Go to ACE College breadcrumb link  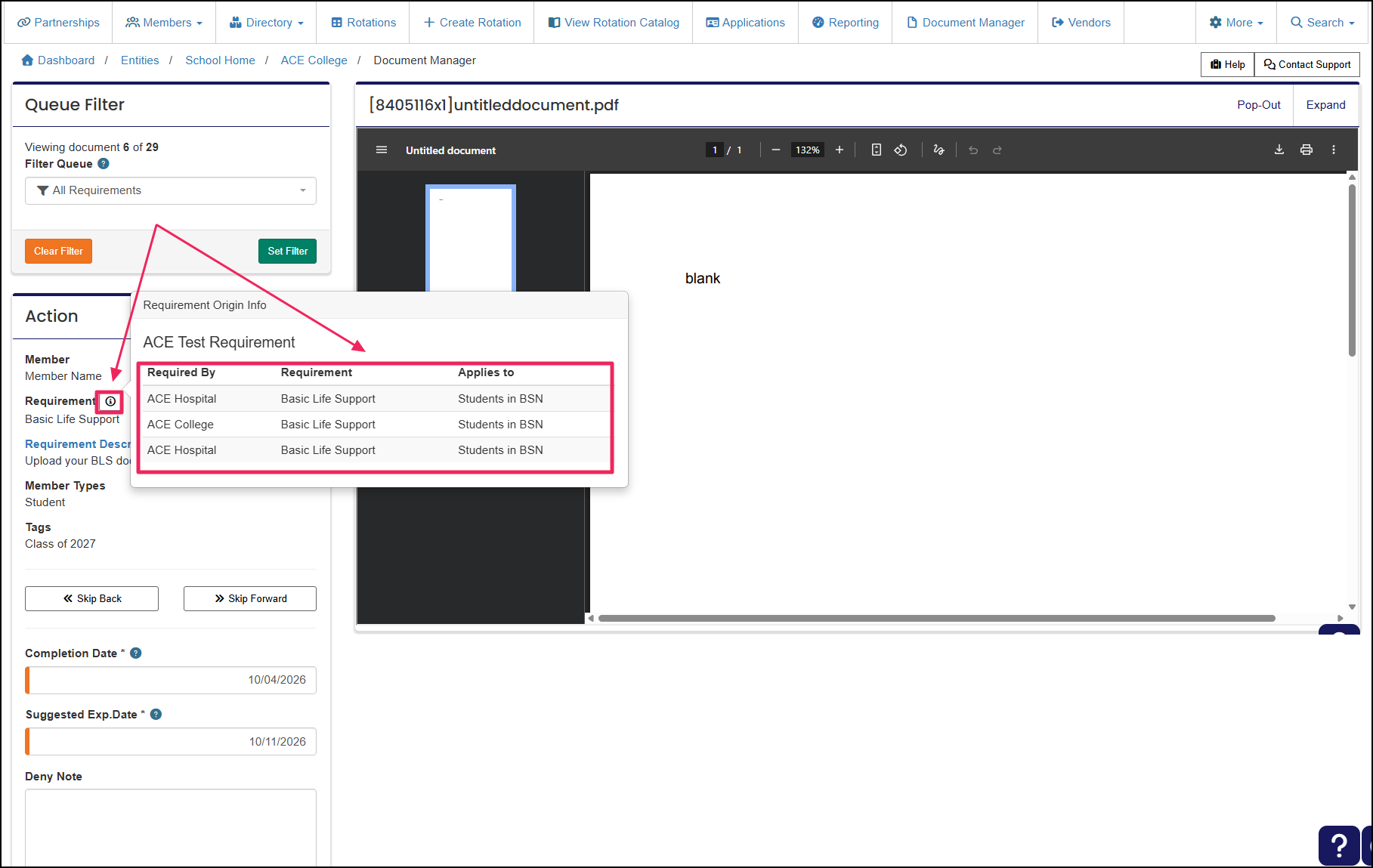tap(314, 60)
